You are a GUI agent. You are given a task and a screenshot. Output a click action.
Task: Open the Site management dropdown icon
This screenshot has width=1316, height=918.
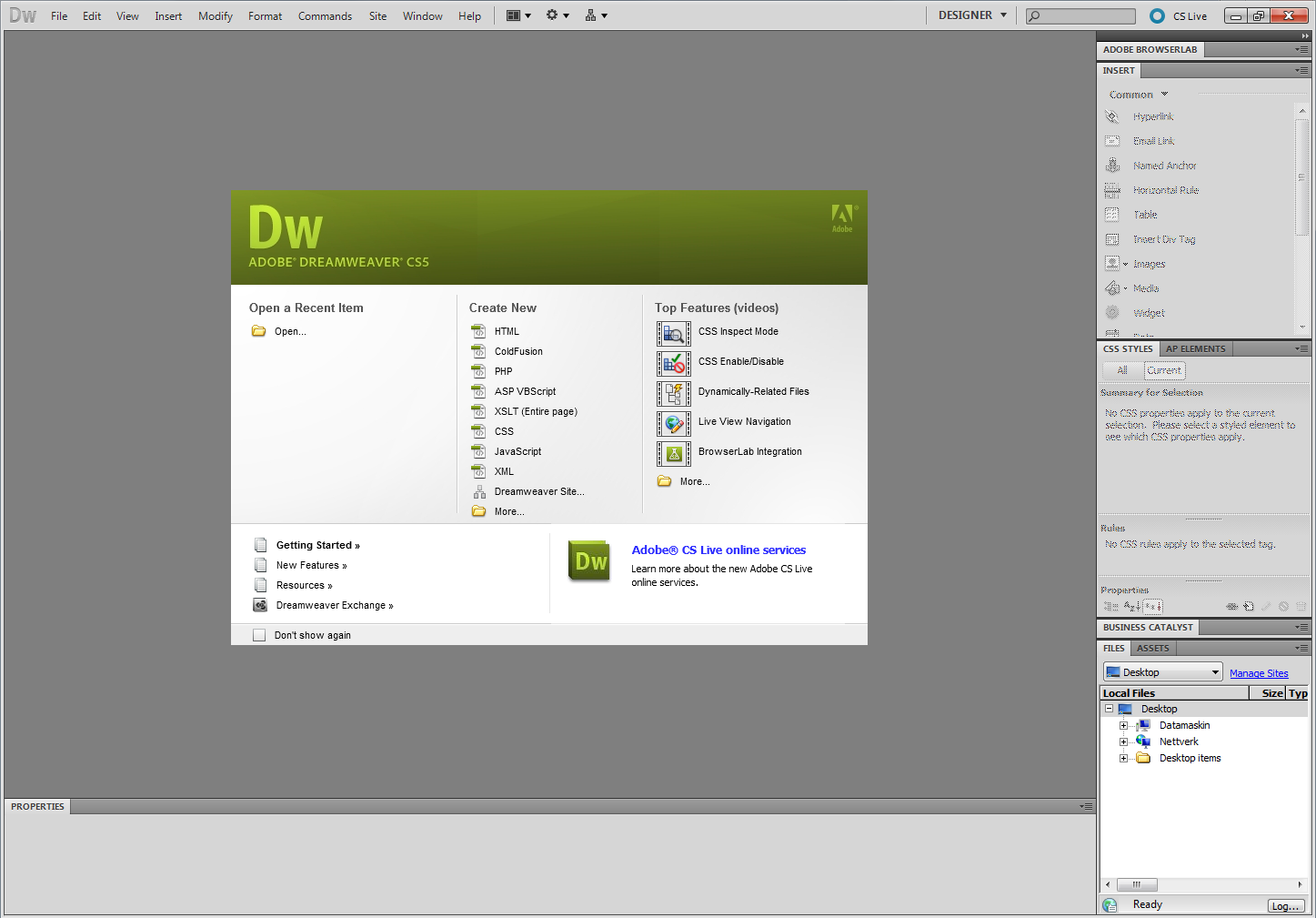coord(596,15)
